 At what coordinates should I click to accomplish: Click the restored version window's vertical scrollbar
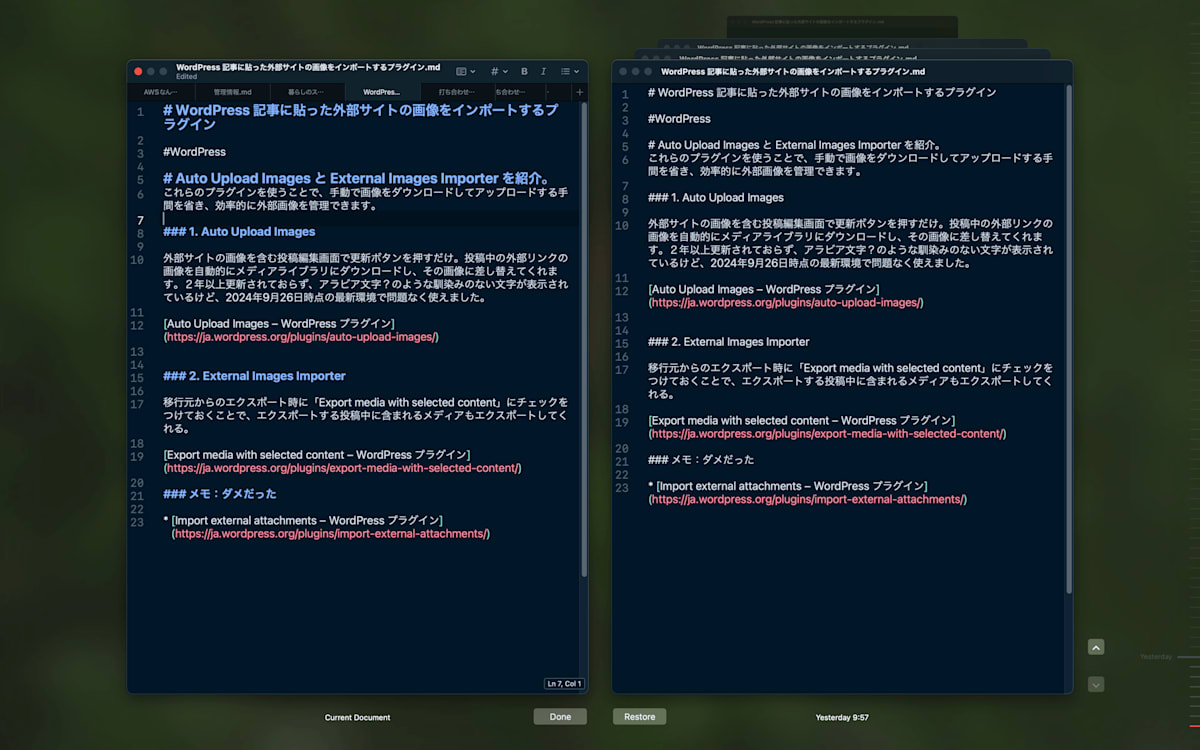[1069, 340]
